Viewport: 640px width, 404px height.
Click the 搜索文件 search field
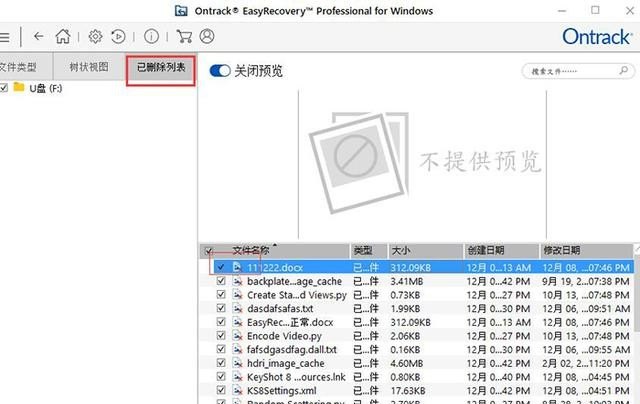pyautogui.click(x=578, y=71)
